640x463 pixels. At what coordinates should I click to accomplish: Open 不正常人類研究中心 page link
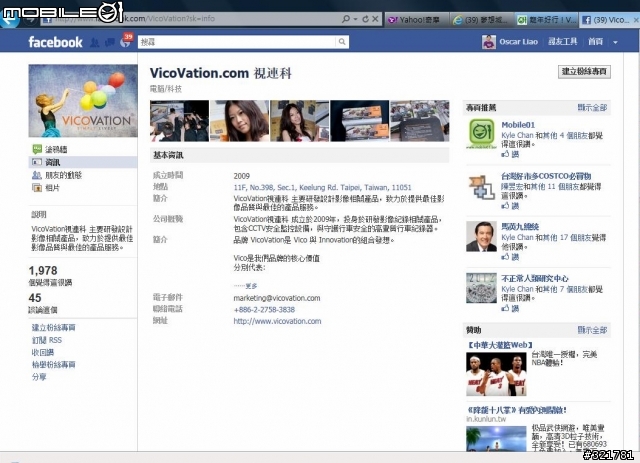click(x=535, y=278)
